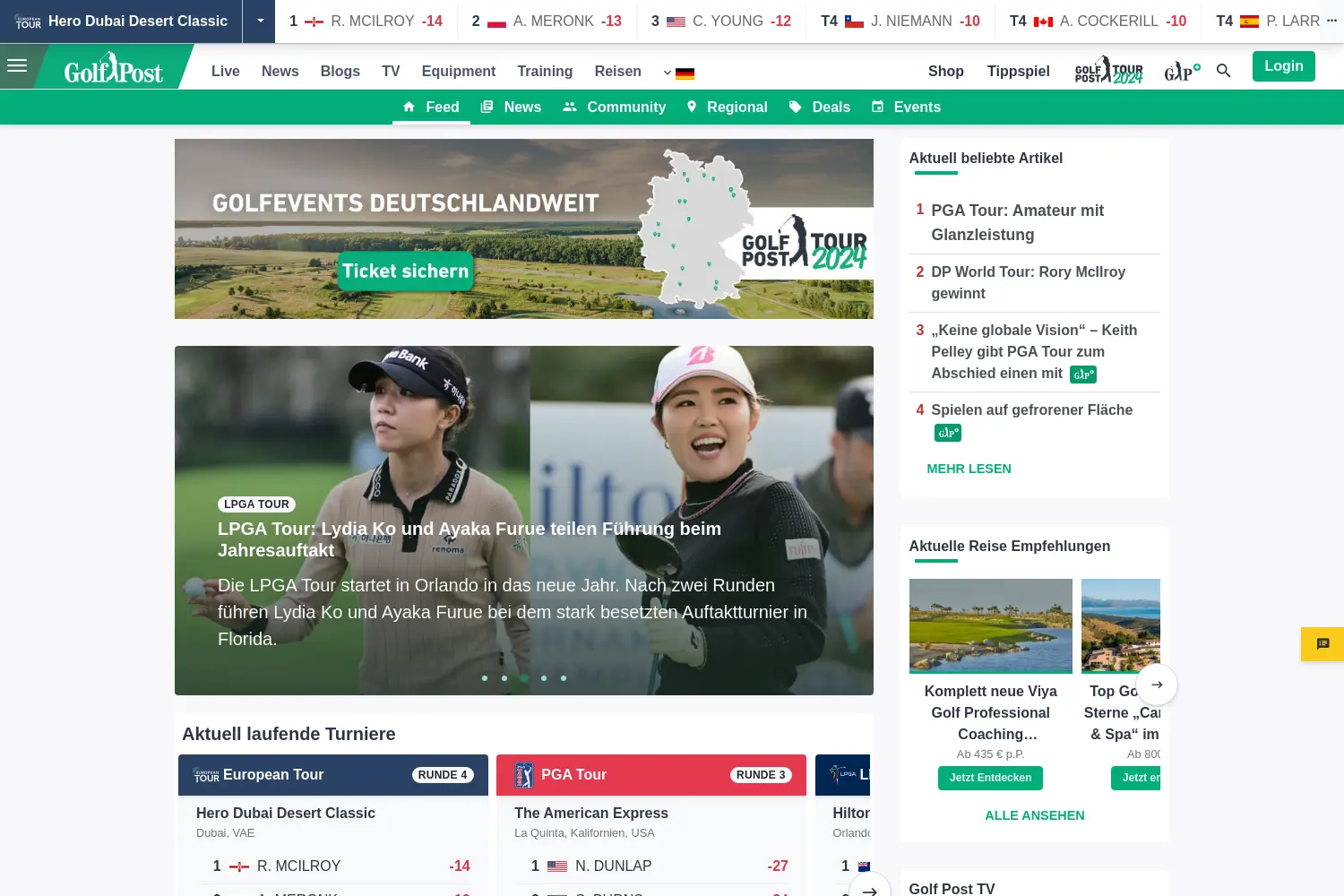The image size is (1344, 896).
Task: Click the GAP premium icon in navbar
Action: pyautogui.click(x=1182, y=72)
